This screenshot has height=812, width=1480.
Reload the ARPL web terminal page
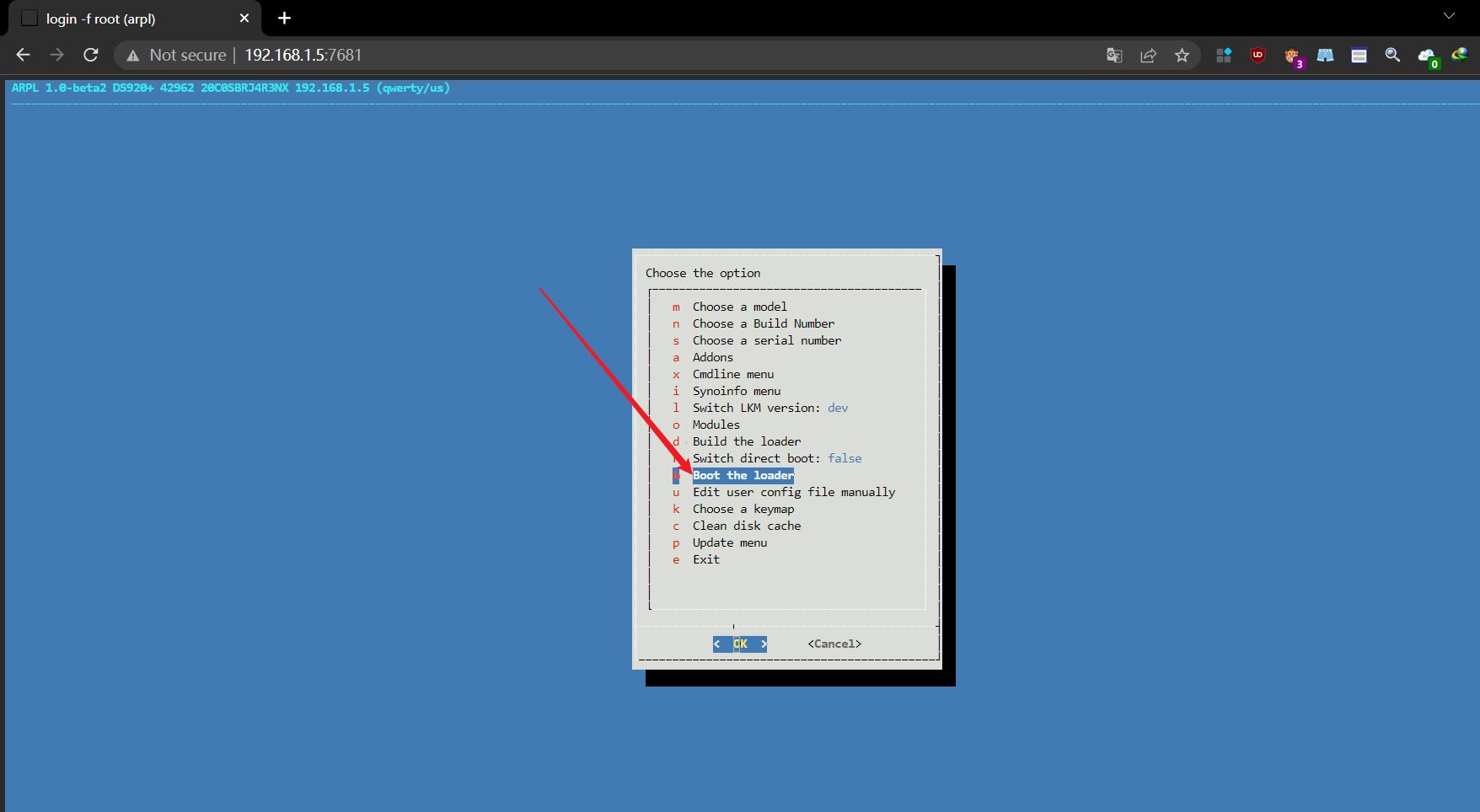click(x=91, y=55)
